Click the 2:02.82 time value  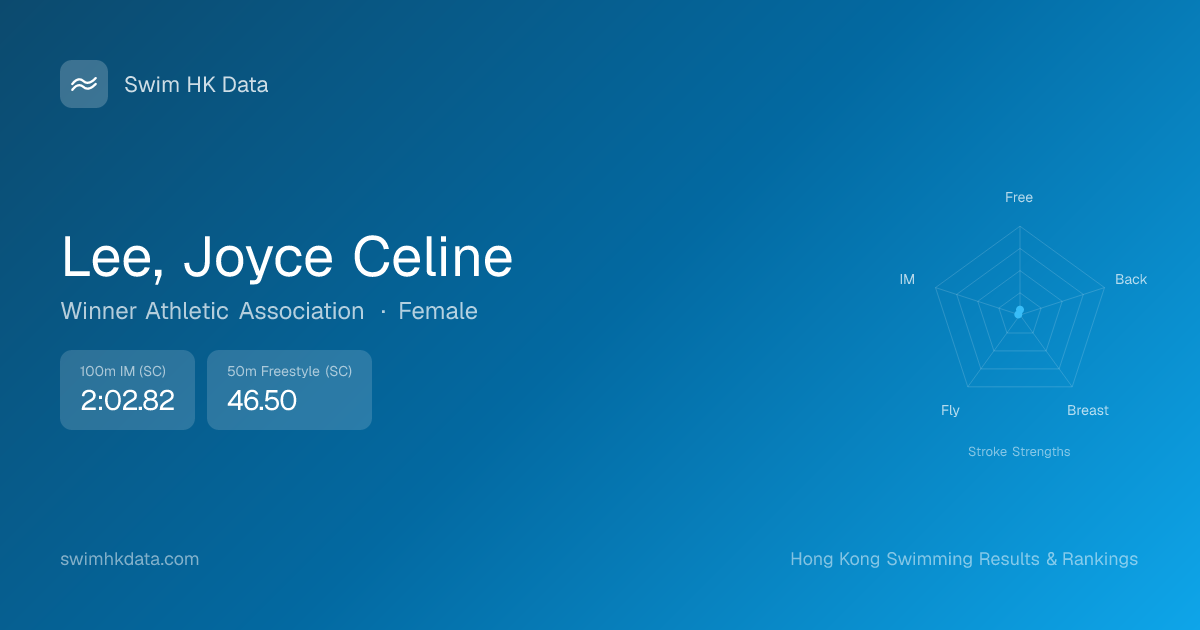point(127,401)
